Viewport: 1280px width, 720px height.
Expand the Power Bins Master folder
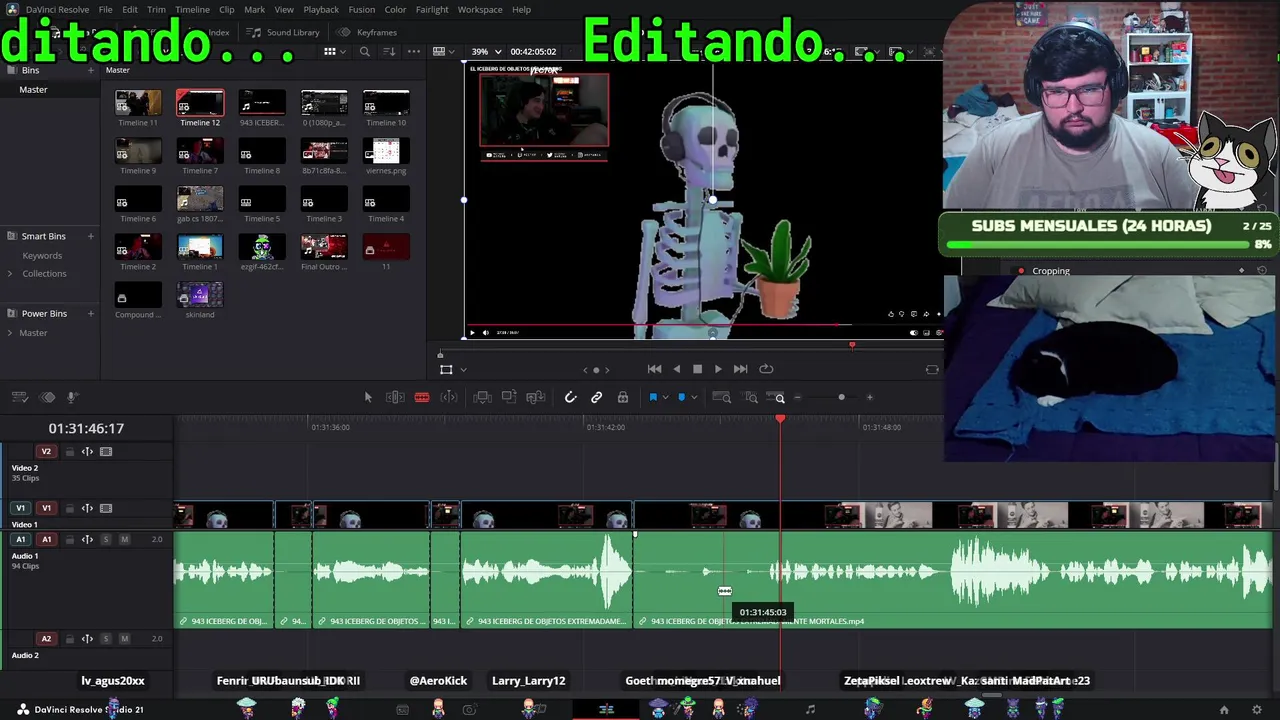(10, 333)
